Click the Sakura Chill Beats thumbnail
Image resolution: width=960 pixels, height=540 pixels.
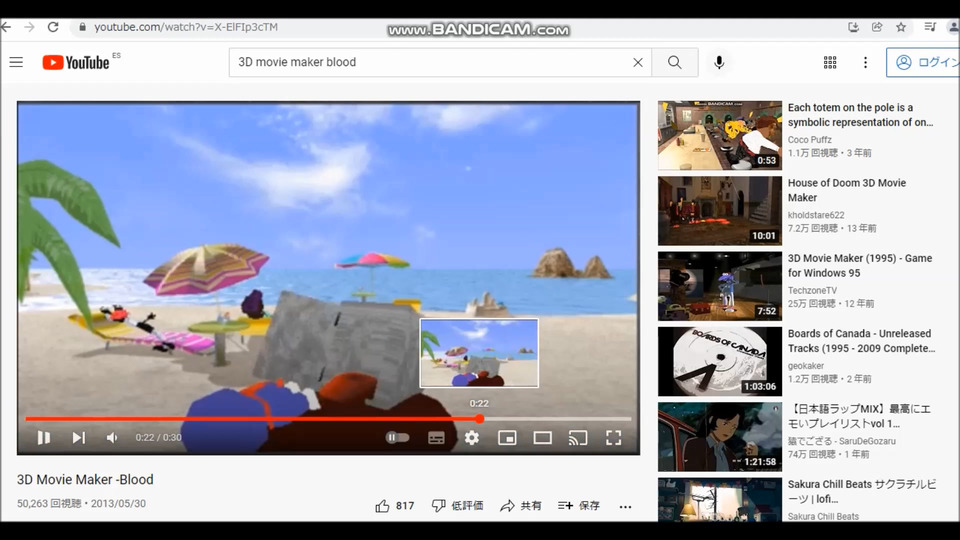pyautogui.click(x=719, y=500)
